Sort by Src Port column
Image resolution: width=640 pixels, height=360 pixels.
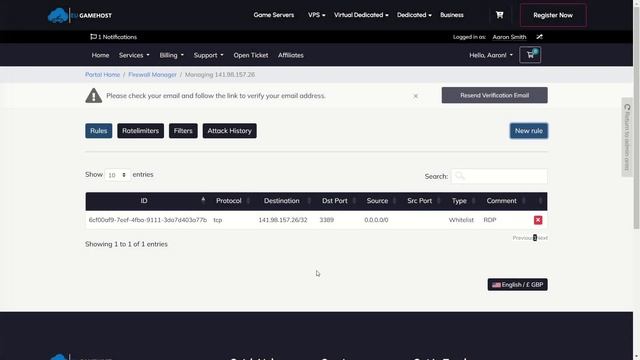[x=422, y=201]
